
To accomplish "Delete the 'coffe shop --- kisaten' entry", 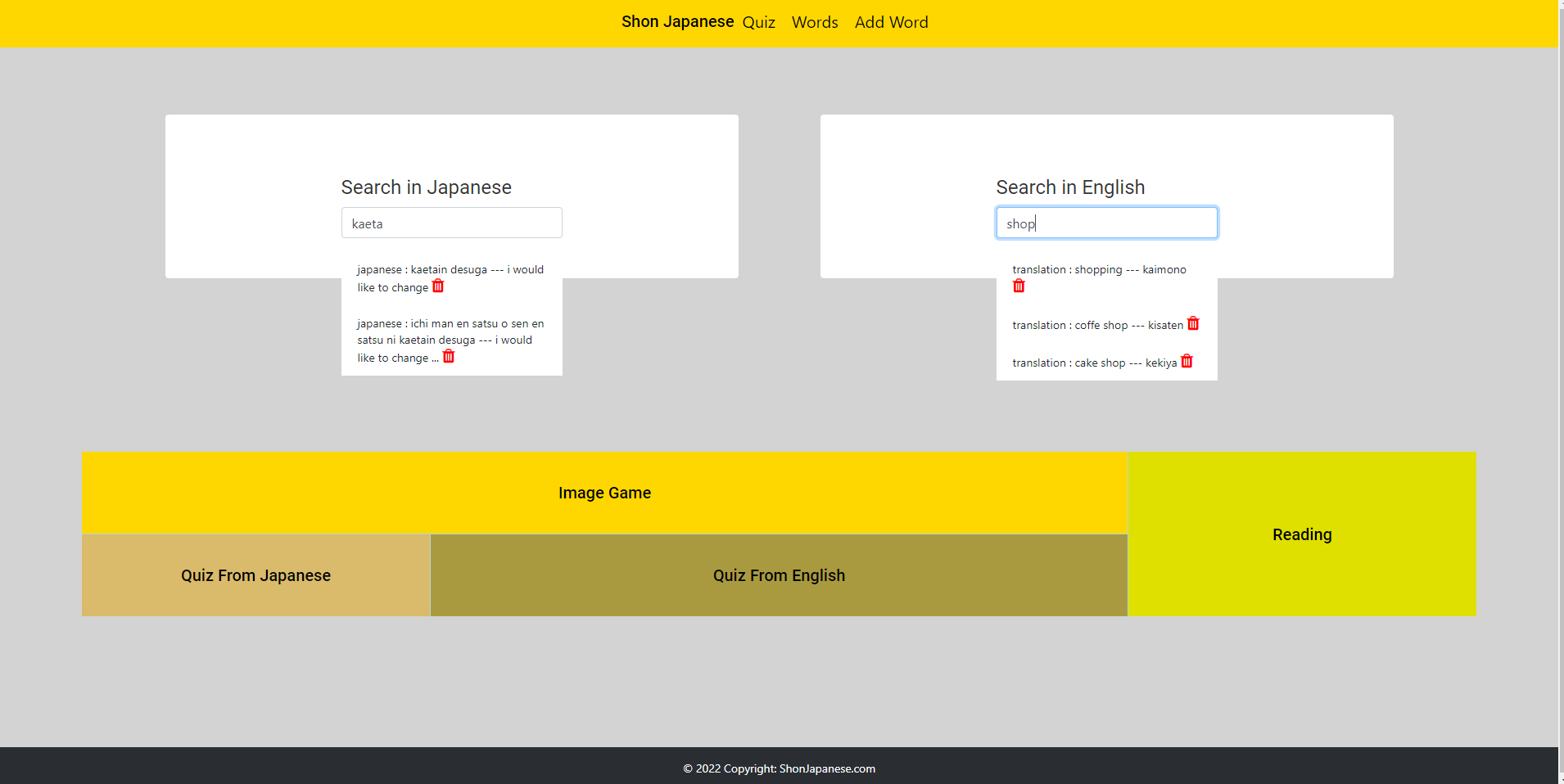I will coord(1193,323).
